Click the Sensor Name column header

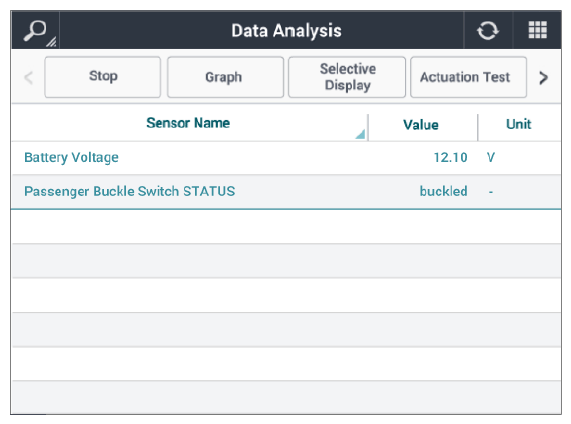tap(189, 123)
